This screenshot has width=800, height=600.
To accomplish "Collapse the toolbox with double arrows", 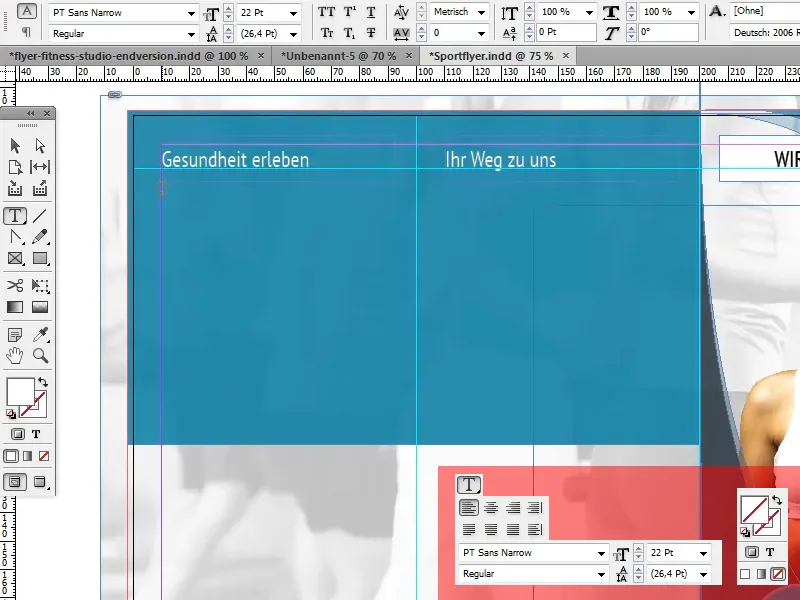I will point(31,113).
